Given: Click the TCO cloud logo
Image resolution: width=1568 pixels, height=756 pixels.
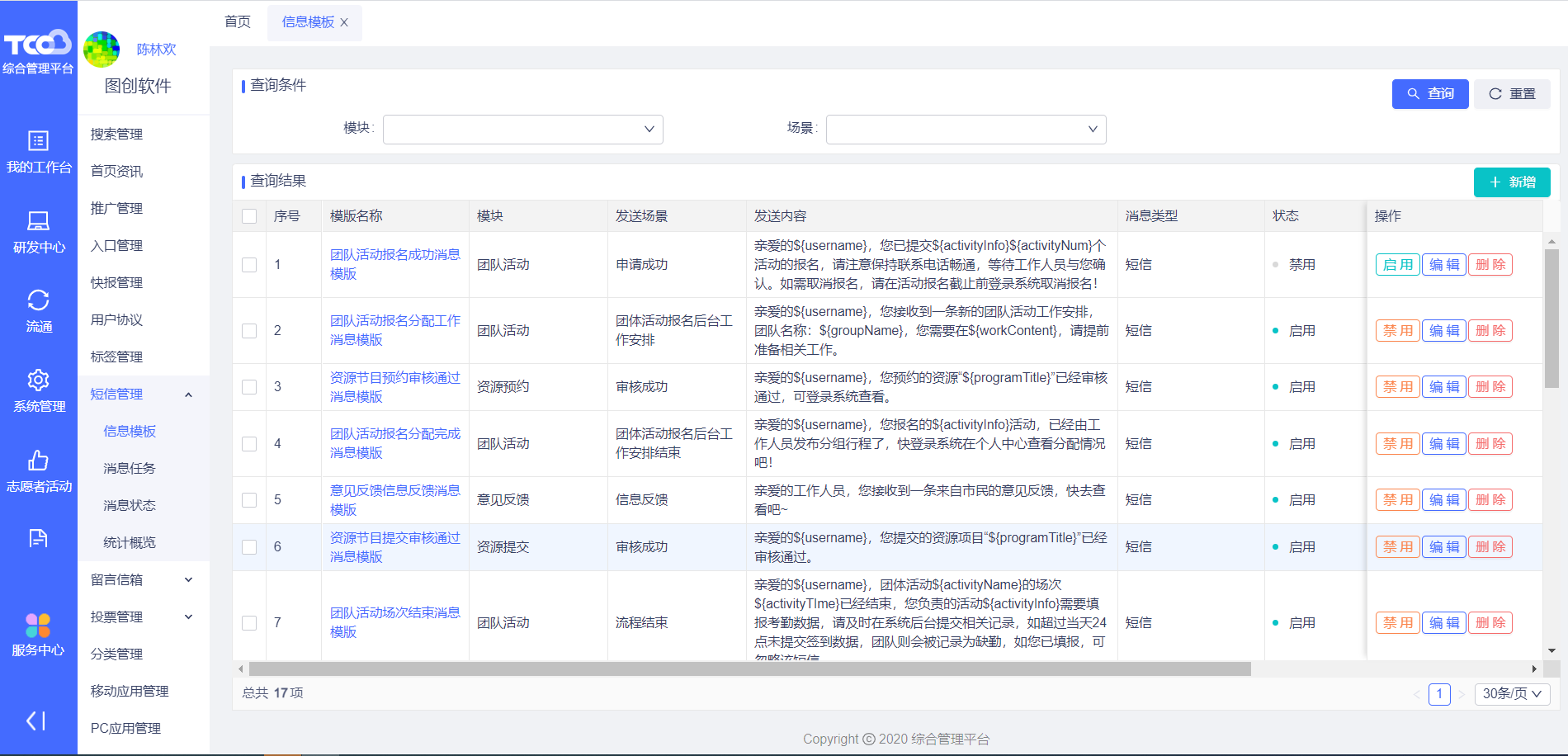Looking at the screenshot, I should click(38, 43).
